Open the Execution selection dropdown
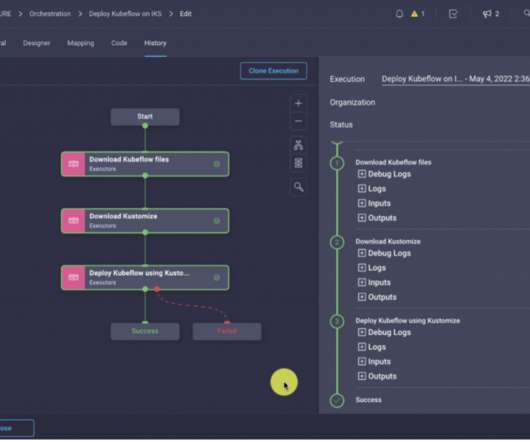 point(456,79)
